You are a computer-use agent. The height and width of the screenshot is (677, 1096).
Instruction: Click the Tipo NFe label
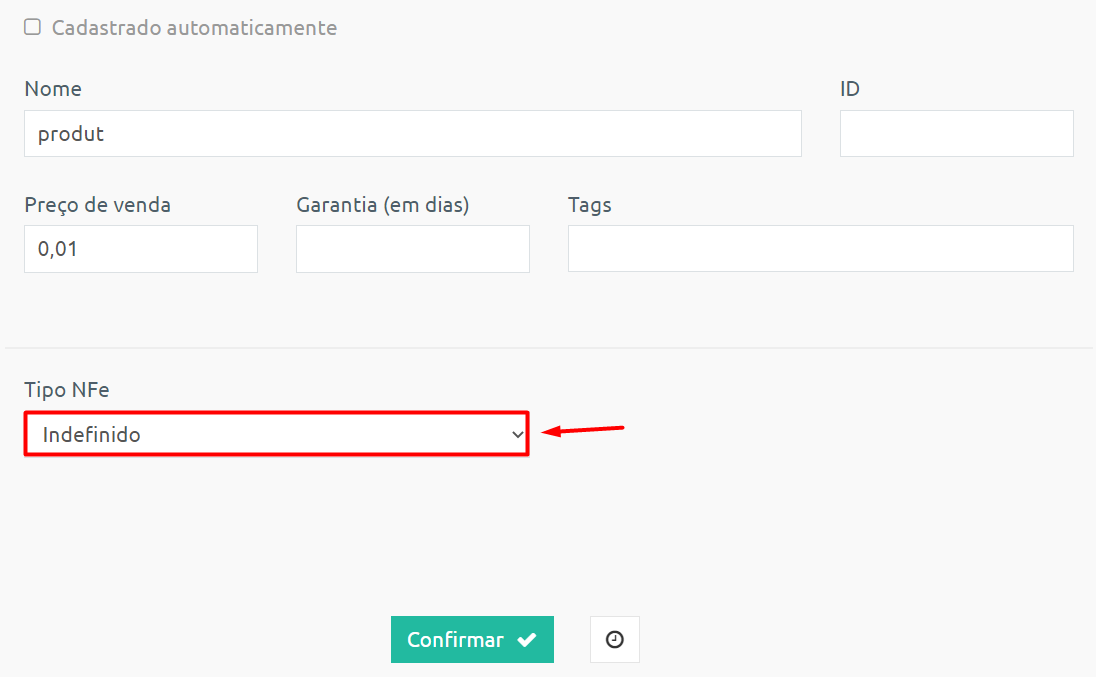click(66, 390)
